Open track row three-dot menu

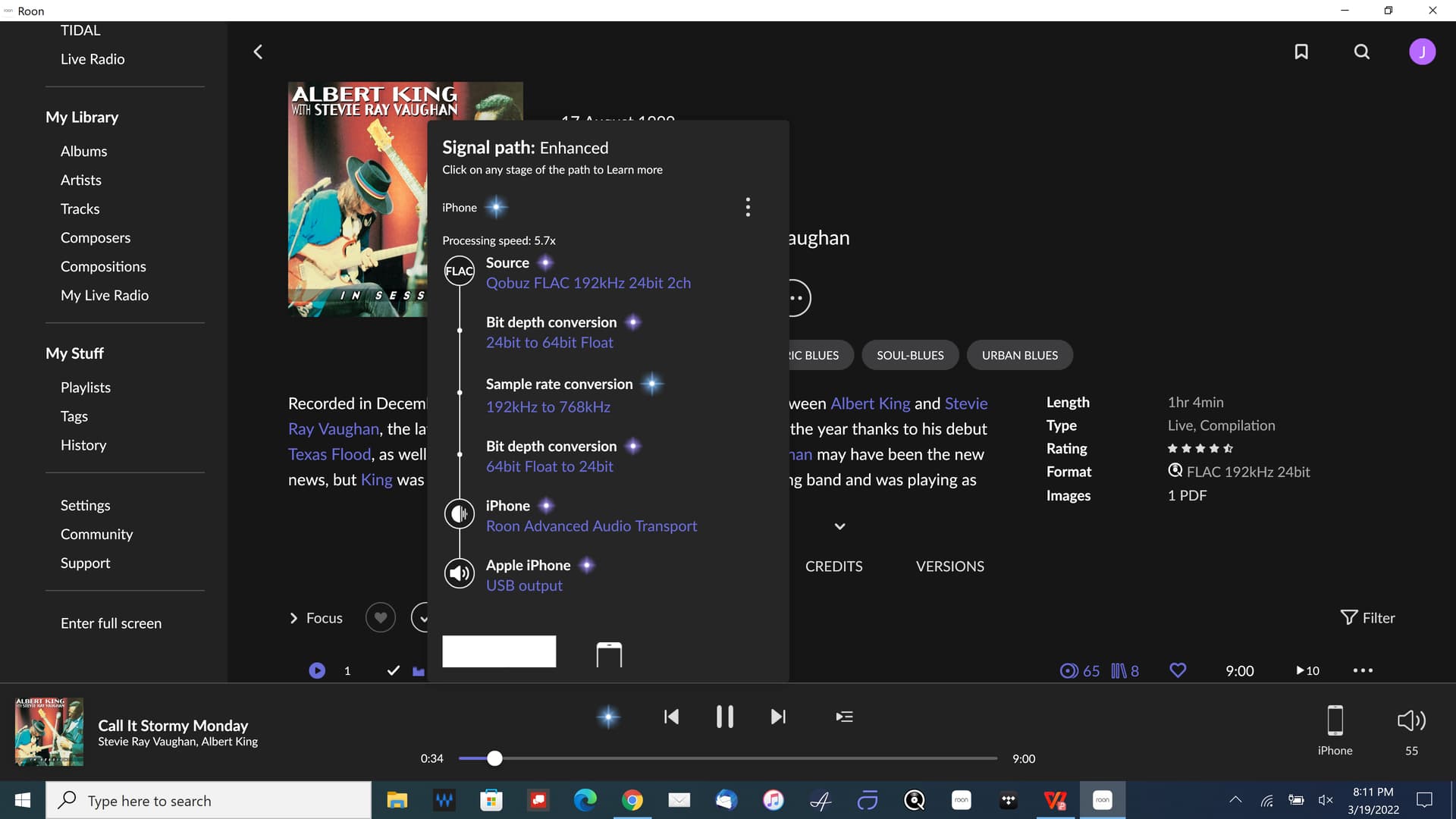pyautogui.click(x=1363, y=670)
